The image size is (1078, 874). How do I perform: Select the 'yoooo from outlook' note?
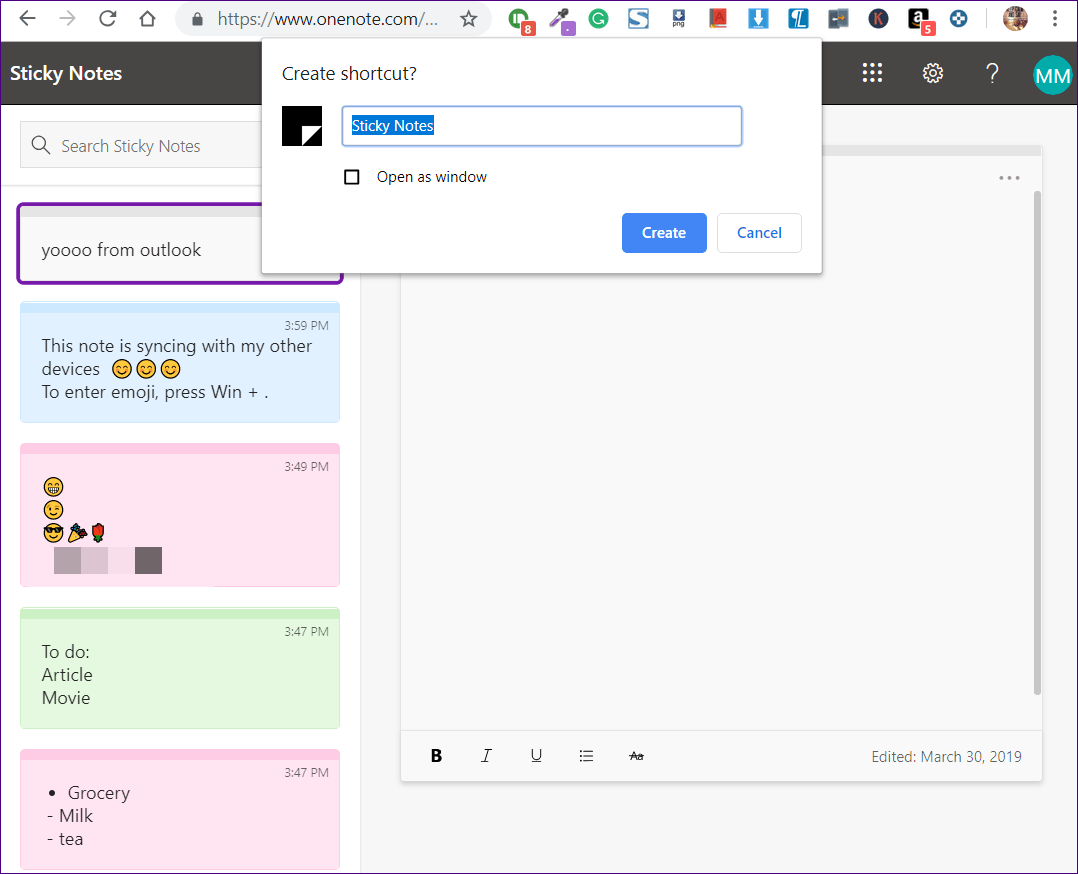point(140,243)
